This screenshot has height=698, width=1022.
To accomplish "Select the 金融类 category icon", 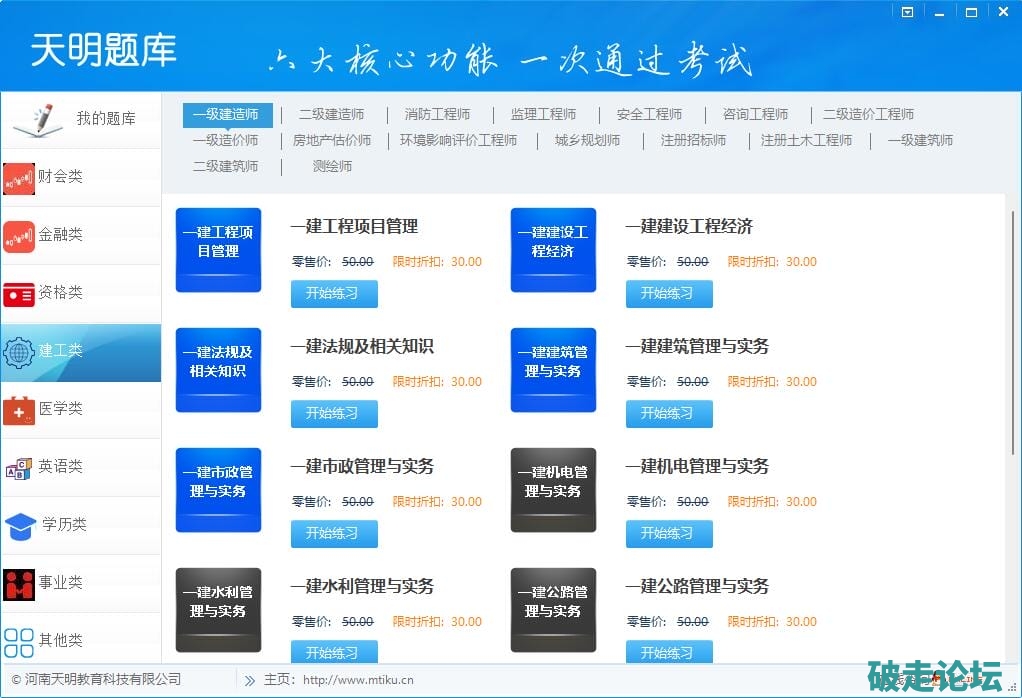I will pos(19,235).
